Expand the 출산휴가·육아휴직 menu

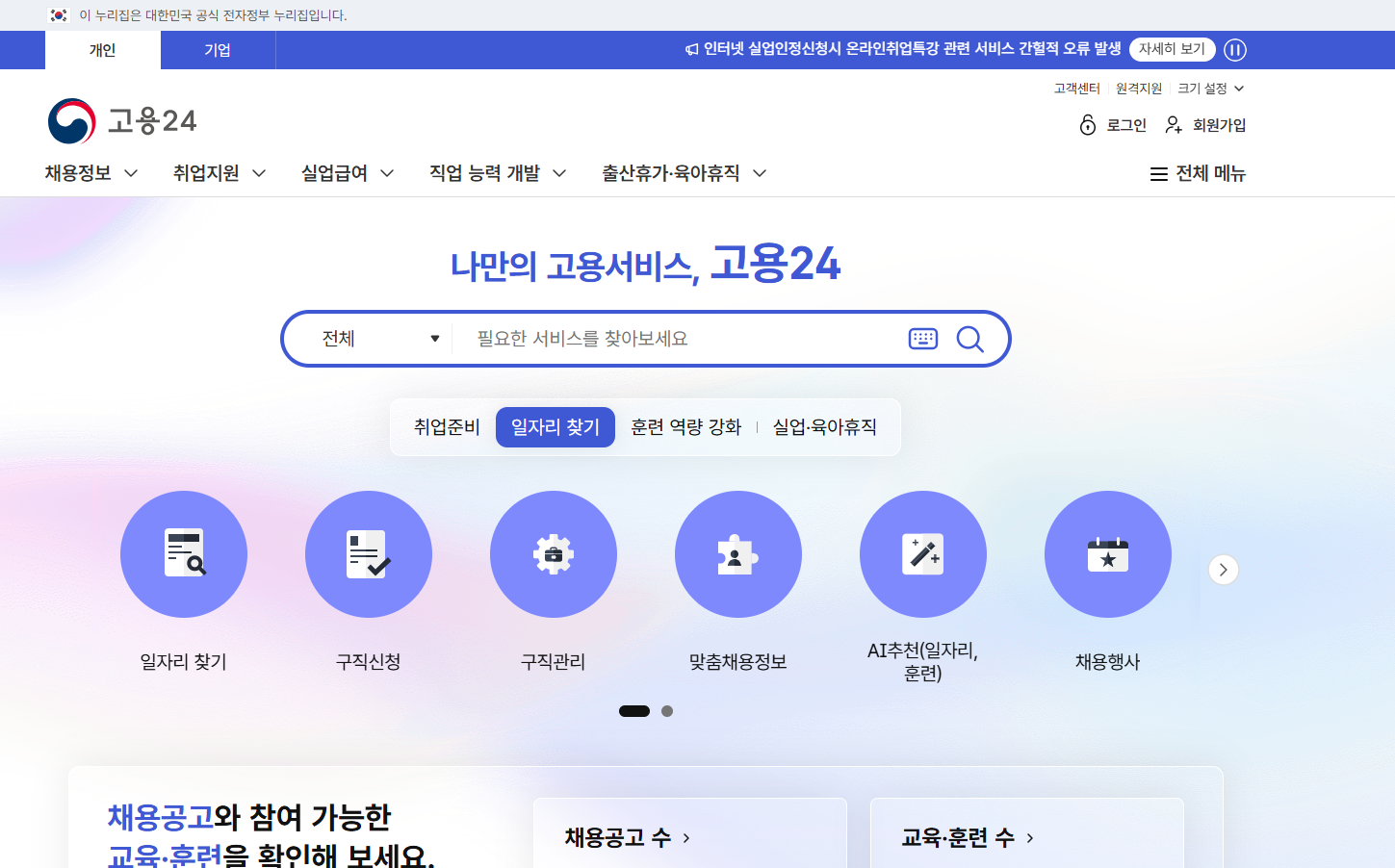coord(685,173)
